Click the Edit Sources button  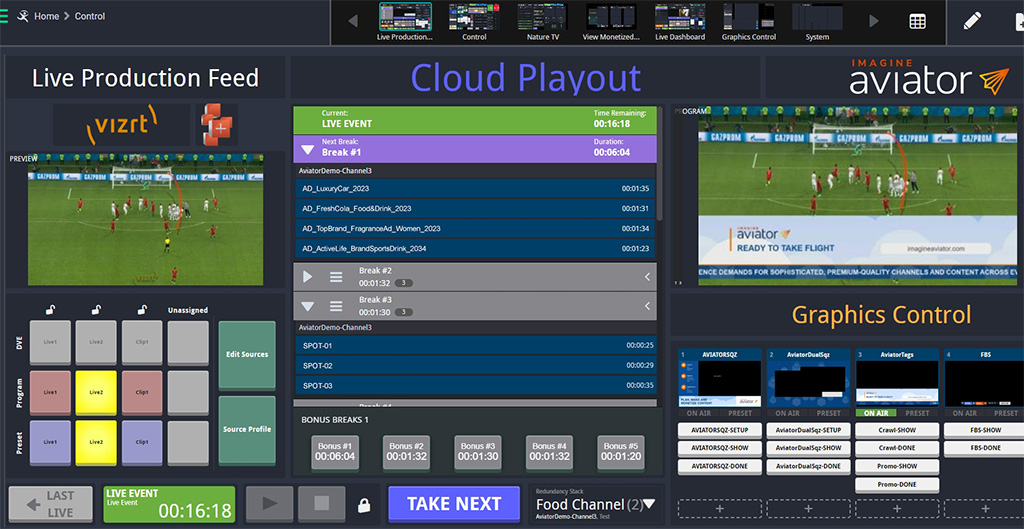[247, 355]
